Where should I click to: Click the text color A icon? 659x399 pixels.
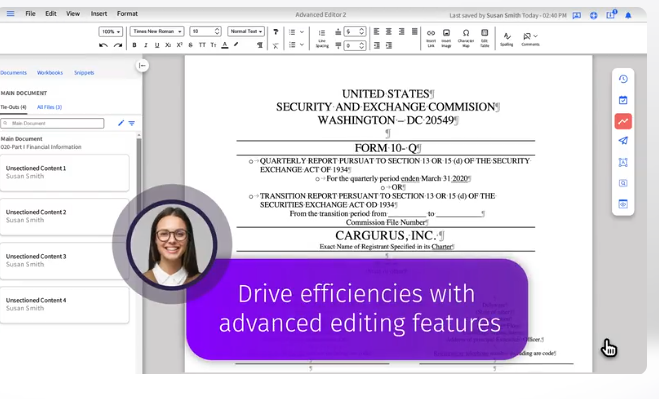coord(225,45)
